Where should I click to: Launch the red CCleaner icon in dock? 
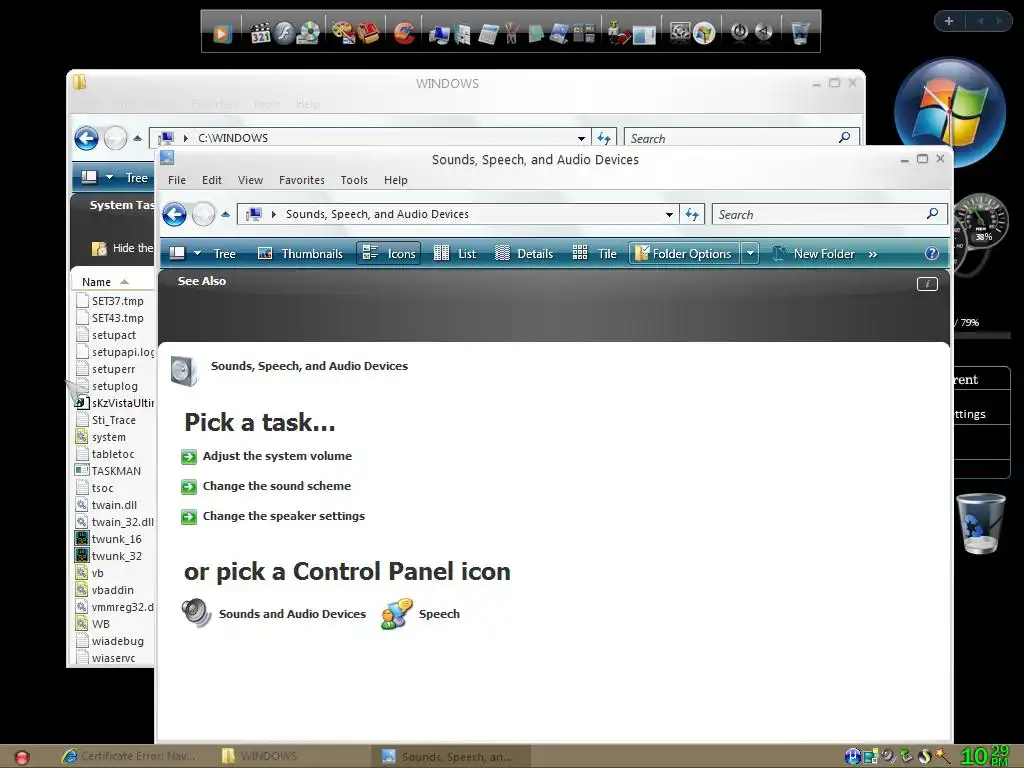(x=404, y=33)
